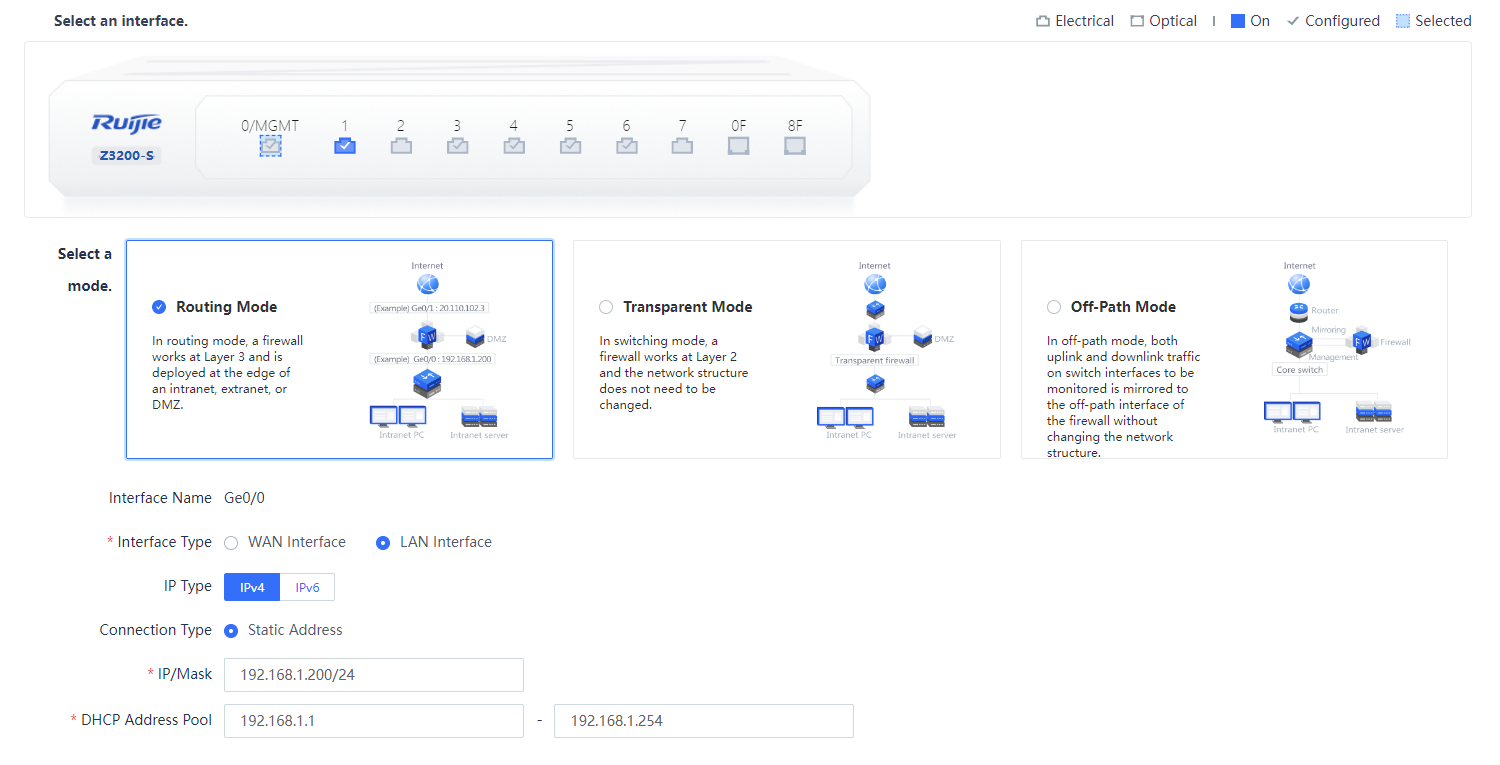1500x765 pixels.
Task: Click the Z3200-S model label
Action: tap(126, 156)
